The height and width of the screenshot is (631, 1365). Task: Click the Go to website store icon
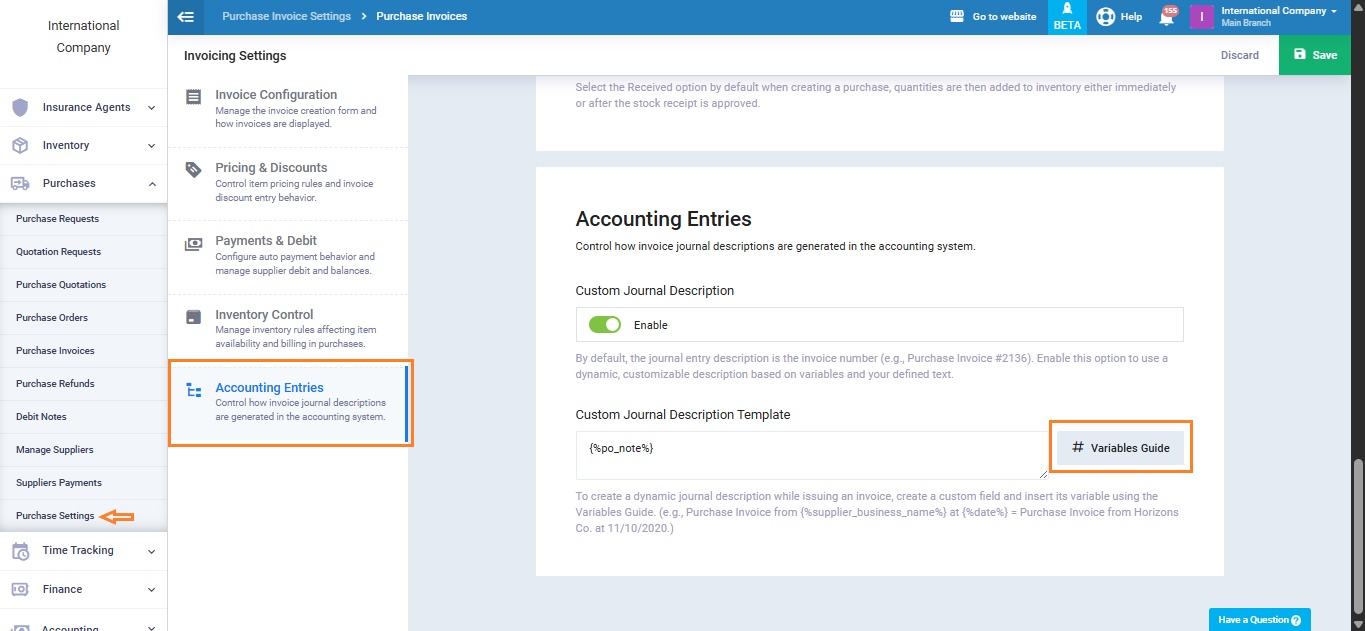click(956, 17)
